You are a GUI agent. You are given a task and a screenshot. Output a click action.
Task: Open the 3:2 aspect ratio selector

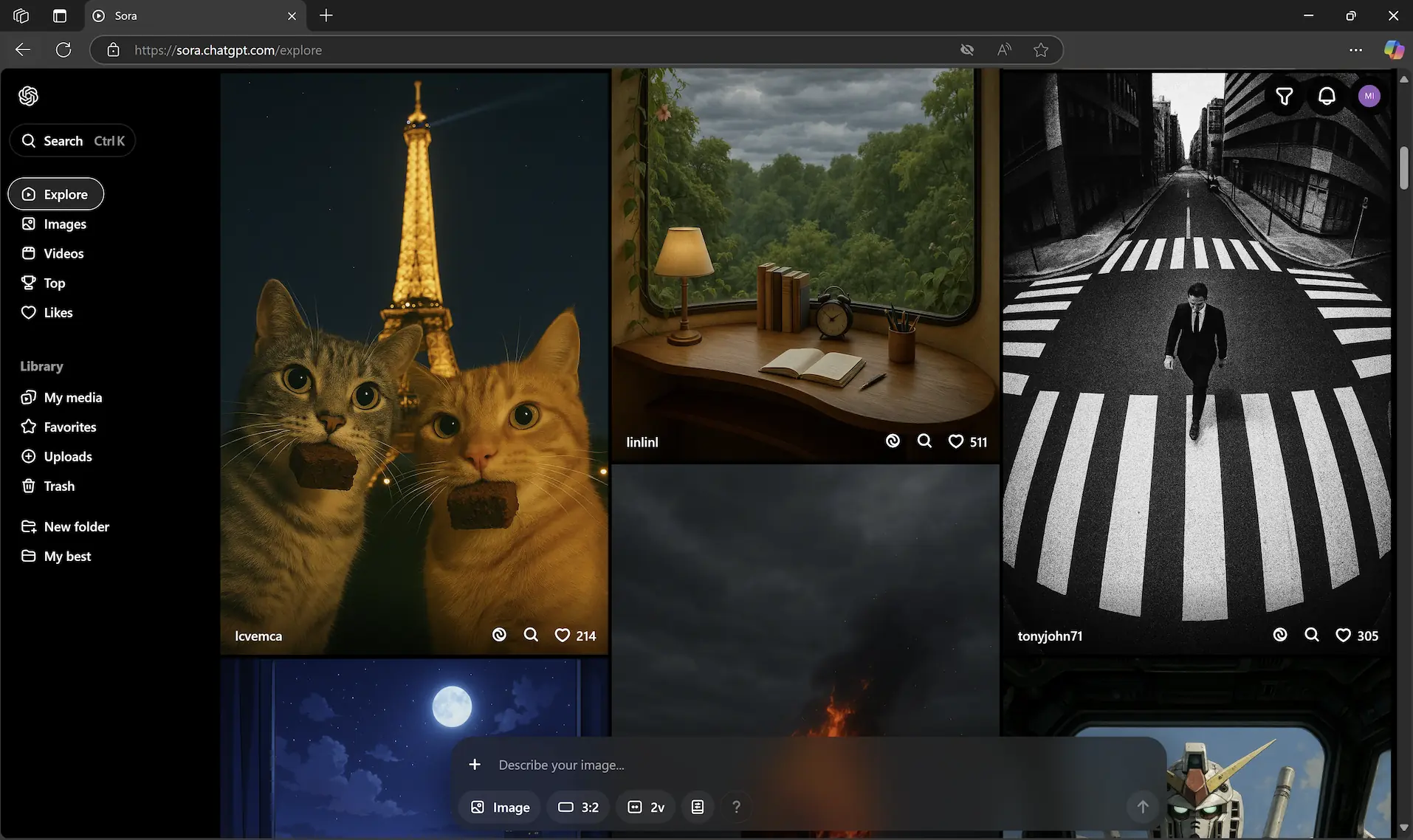point(577,807)
